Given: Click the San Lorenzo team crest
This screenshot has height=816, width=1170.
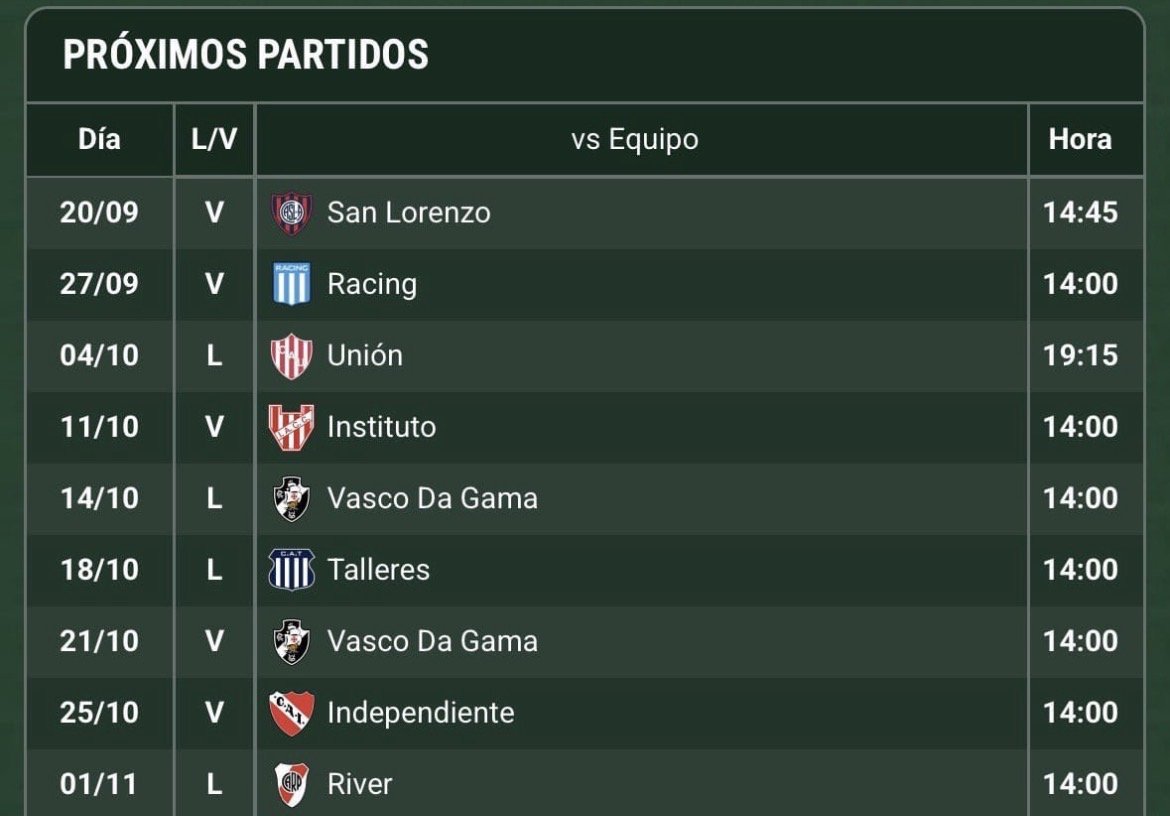Looking at the screenshot, I should [x=291, y=213].
